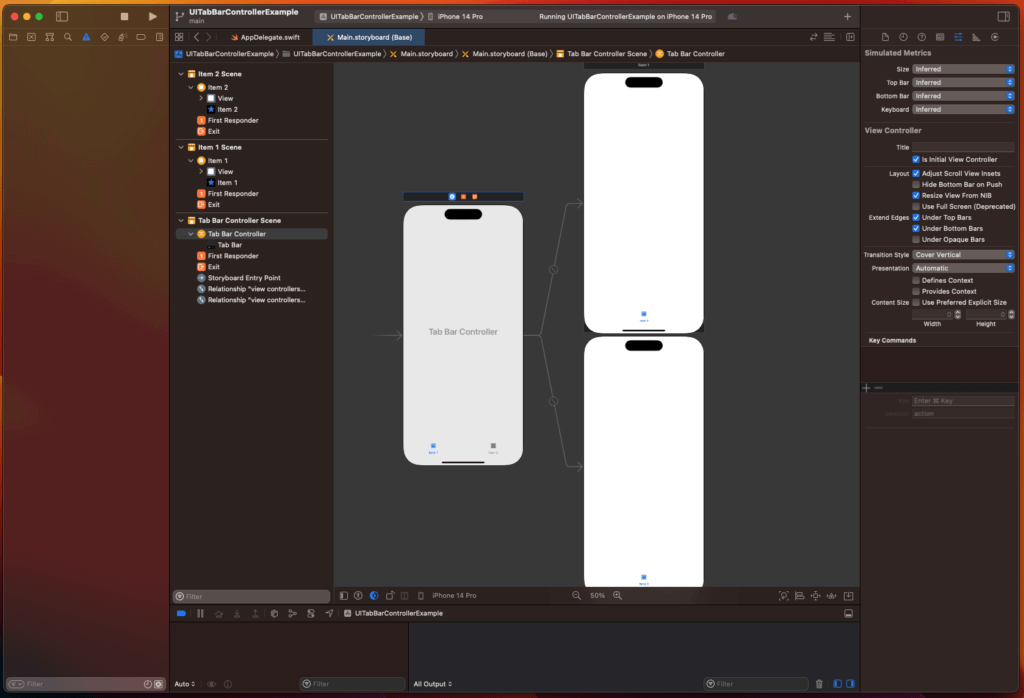Click the Run (play) button
This screenshot has height=698, width=1024.
pyautogui.click(x=152, y=17)
